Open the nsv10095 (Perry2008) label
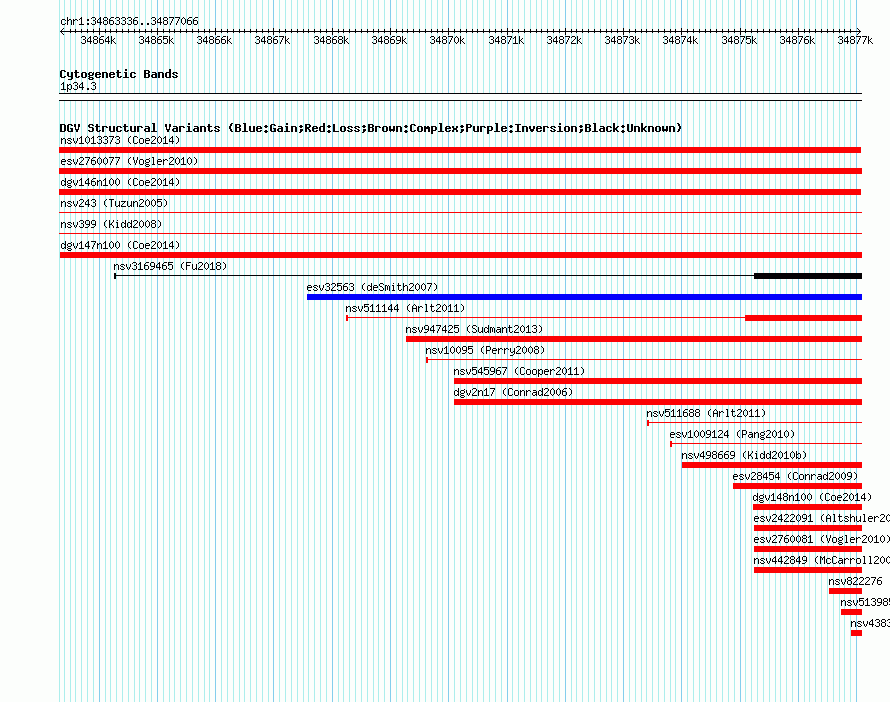This screenshot has height=702, width=890. tap(485, 350)
